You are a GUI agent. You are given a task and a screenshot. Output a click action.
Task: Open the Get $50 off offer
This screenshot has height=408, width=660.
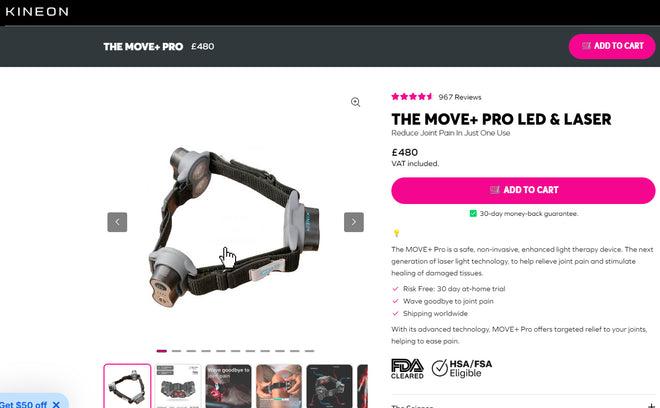point(23,404)
